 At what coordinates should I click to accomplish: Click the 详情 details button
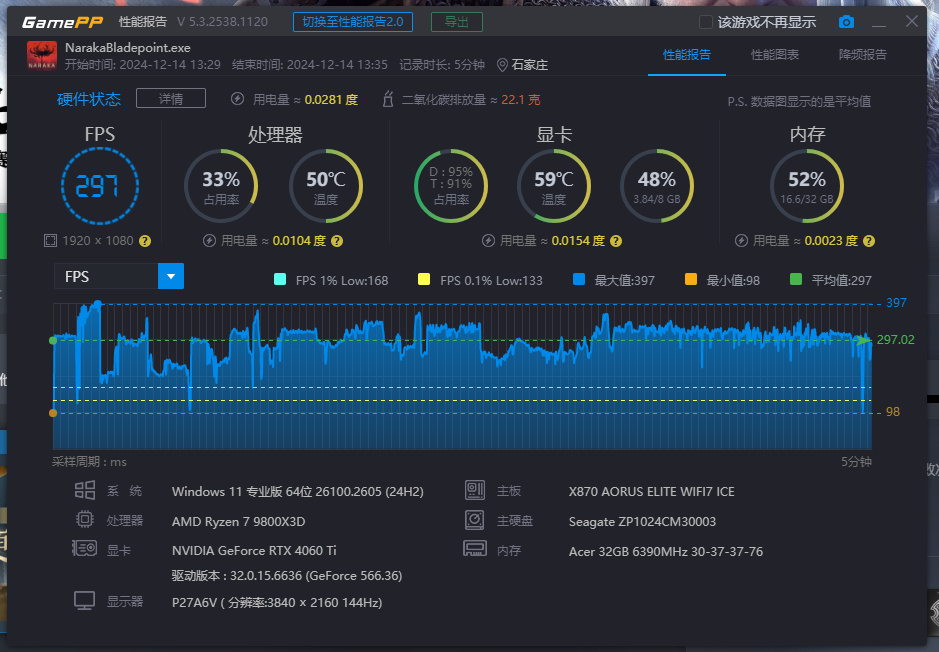click(171, 98)
